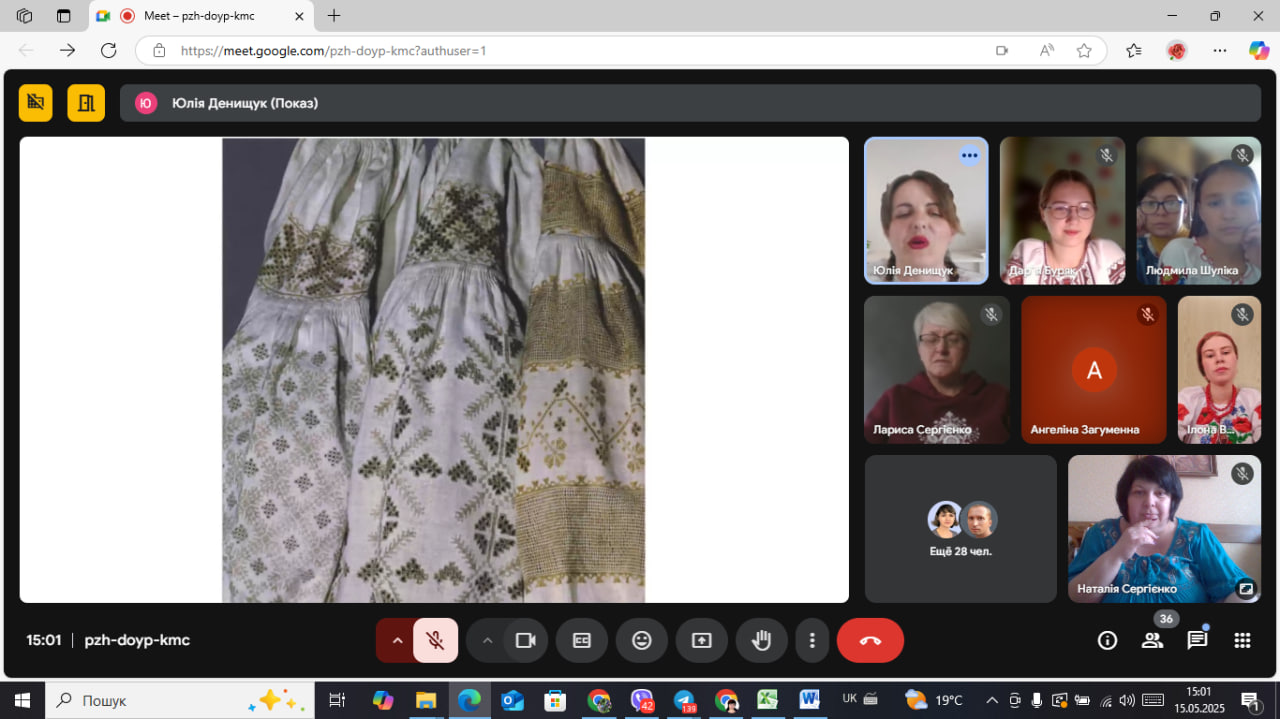Select Лариса Сергієнко video tile

[937, 369]
